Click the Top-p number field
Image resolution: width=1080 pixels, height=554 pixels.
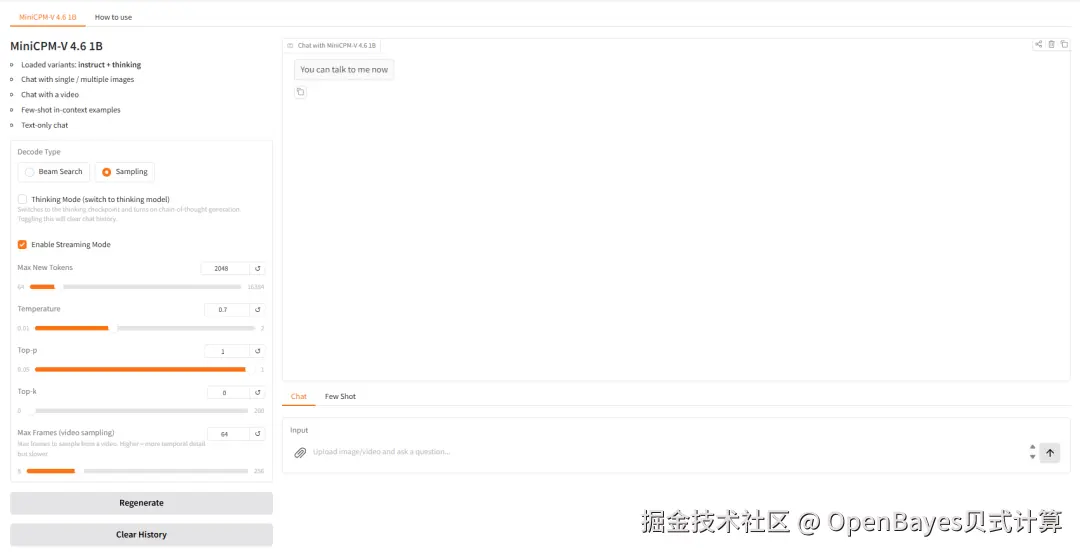click(x=227, y=351)
